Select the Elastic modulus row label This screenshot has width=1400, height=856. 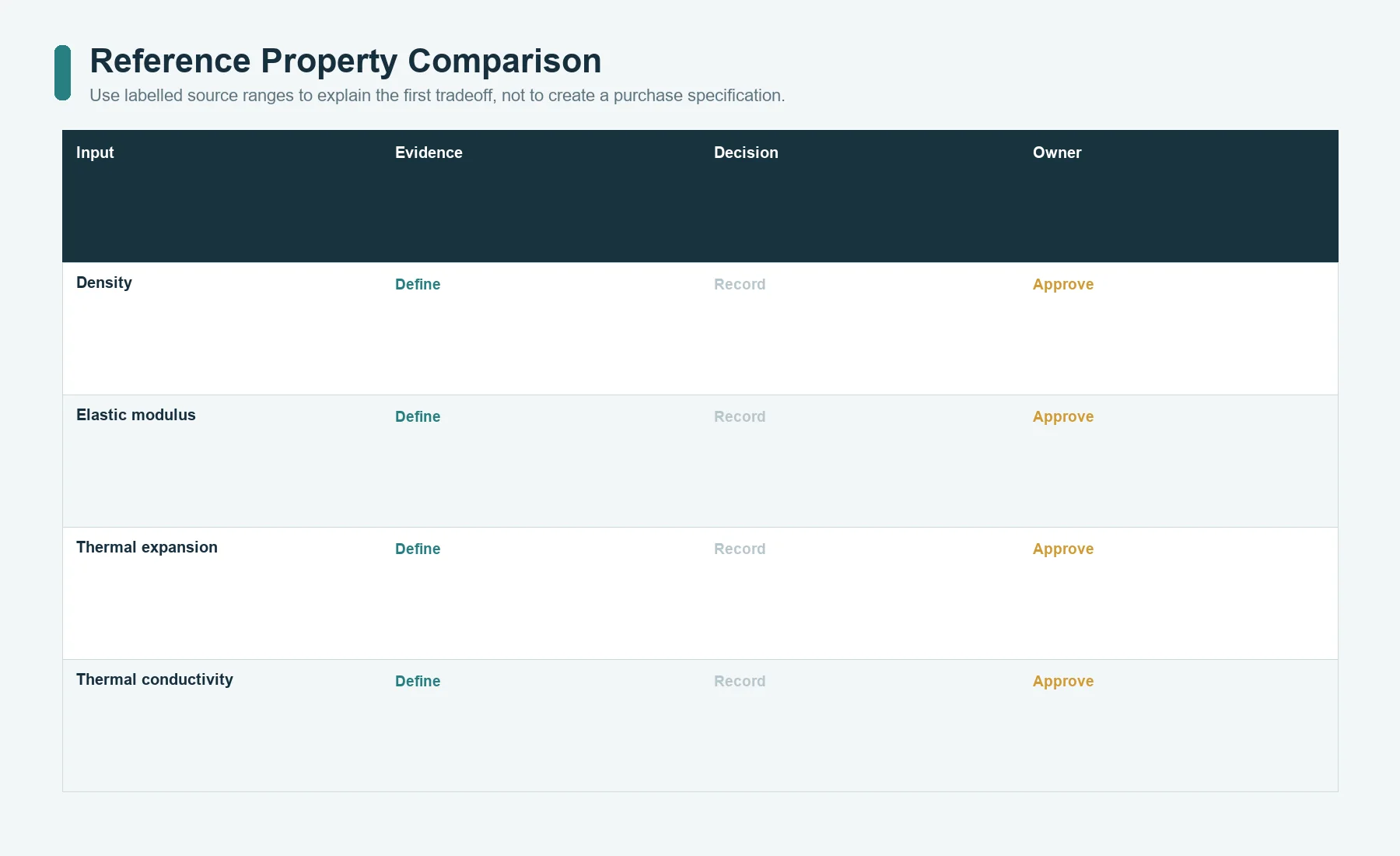tap(136, 415)
